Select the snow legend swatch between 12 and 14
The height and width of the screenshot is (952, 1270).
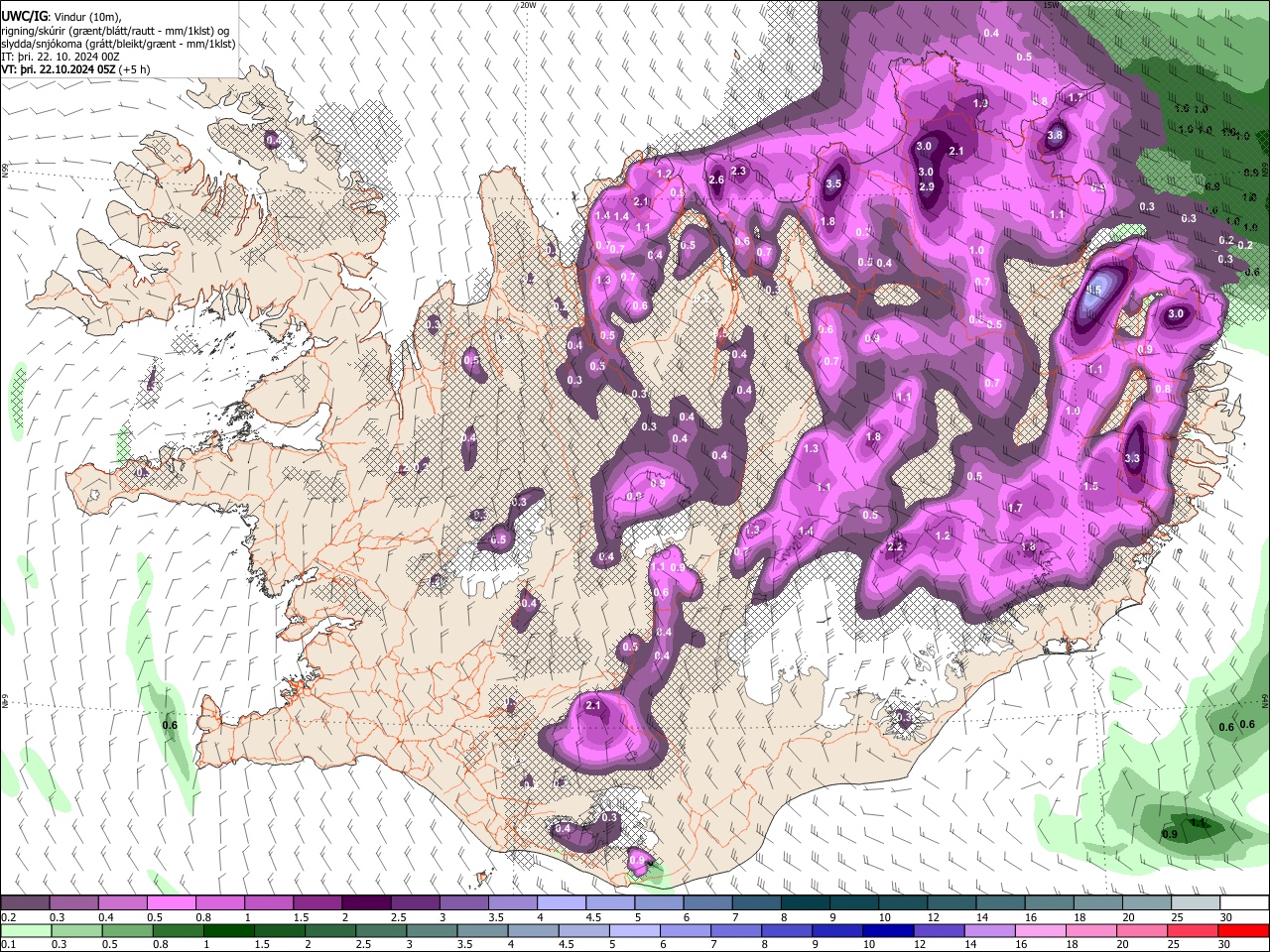pyautogui.click(x=951, y=903)
